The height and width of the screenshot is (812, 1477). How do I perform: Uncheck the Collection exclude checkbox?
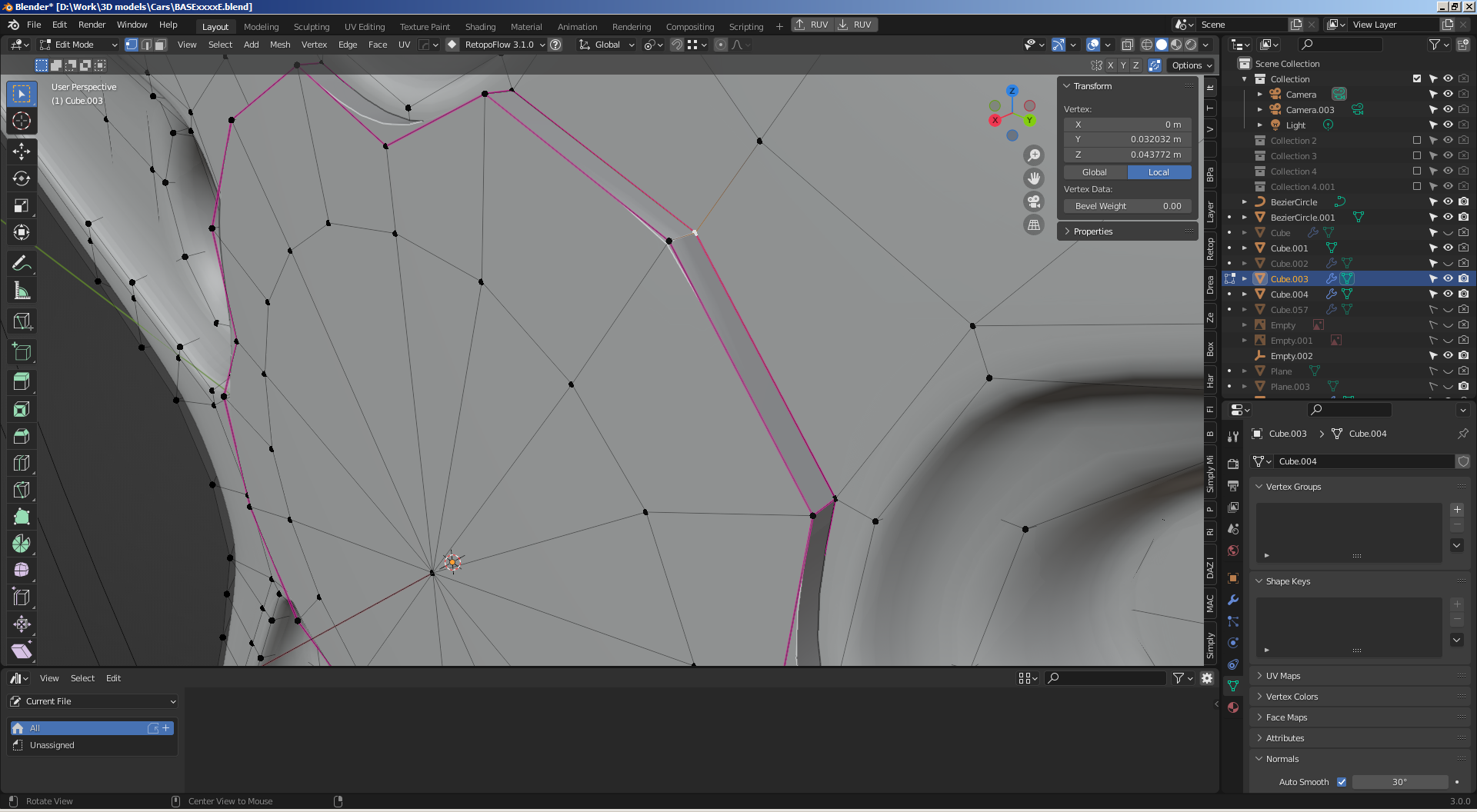click(x=1416, y=78)
